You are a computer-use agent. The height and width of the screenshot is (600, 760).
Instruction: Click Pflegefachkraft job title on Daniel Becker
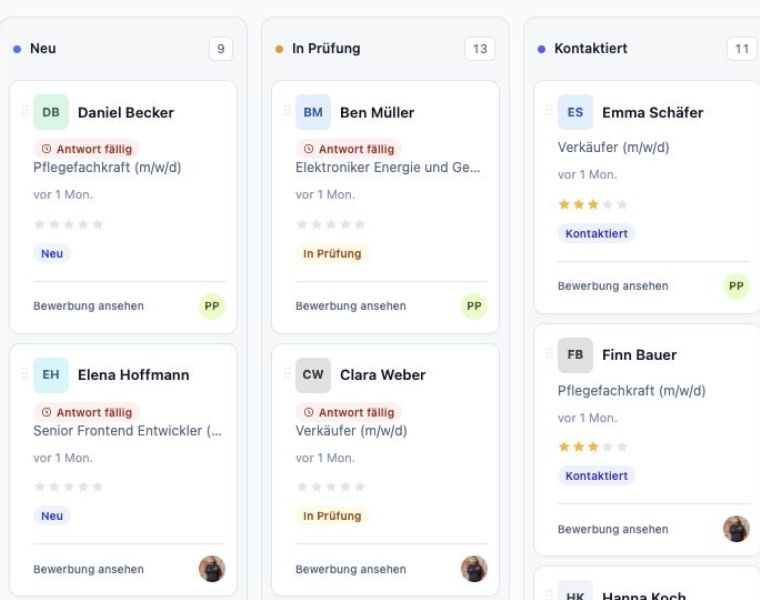107,167
